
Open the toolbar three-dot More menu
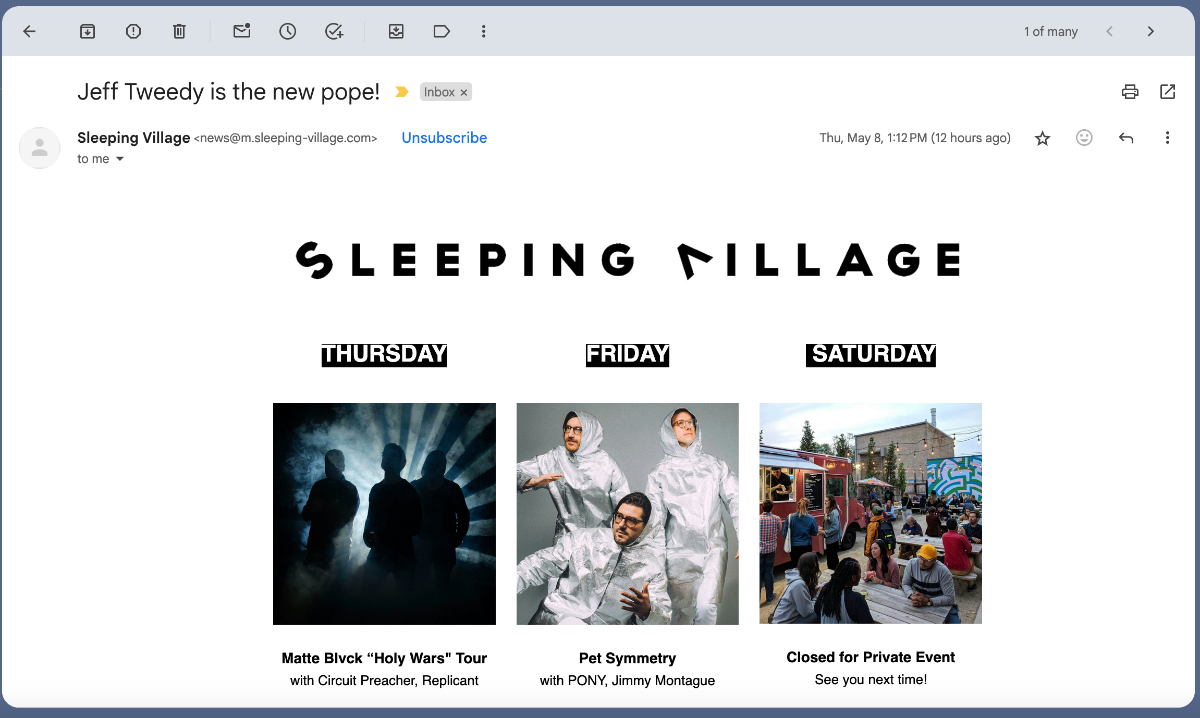pyautogui.click(x=484, y=32)
